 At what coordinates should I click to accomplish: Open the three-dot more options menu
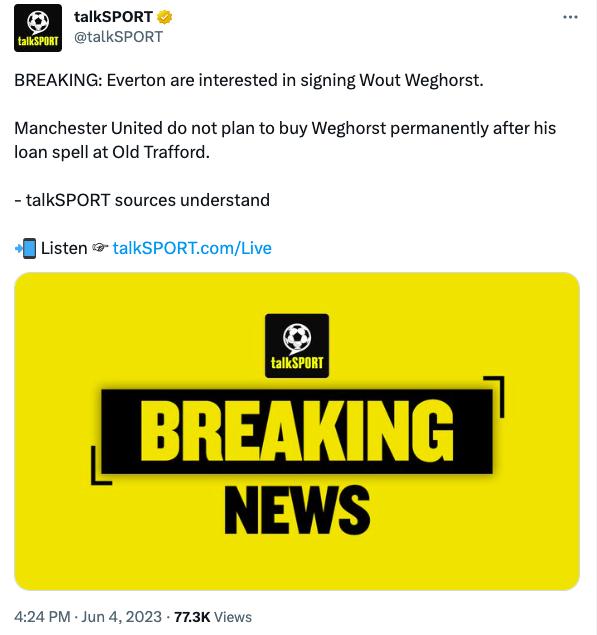click(570, 17)
